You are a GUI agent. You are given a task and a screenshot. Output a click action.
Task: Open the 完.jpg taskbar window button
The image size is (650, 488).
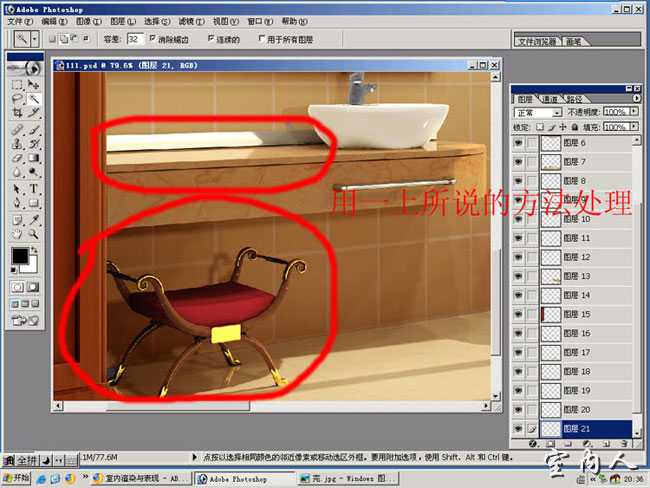coord(348,478)
